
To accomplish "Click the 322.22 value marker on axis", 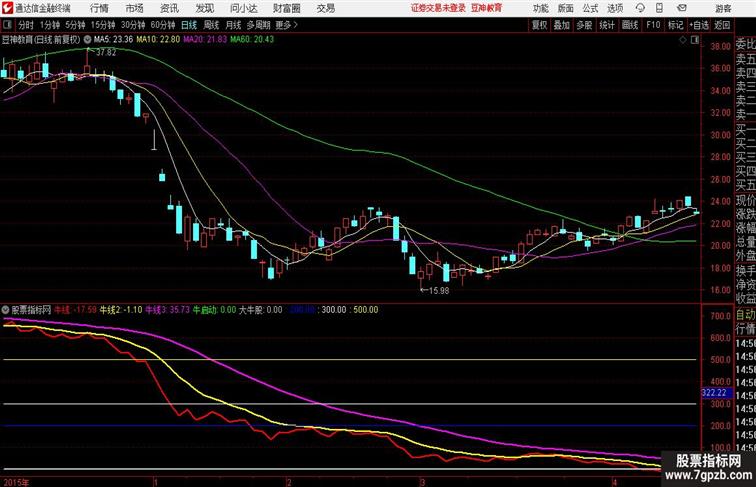I will [x=714, y=393].
